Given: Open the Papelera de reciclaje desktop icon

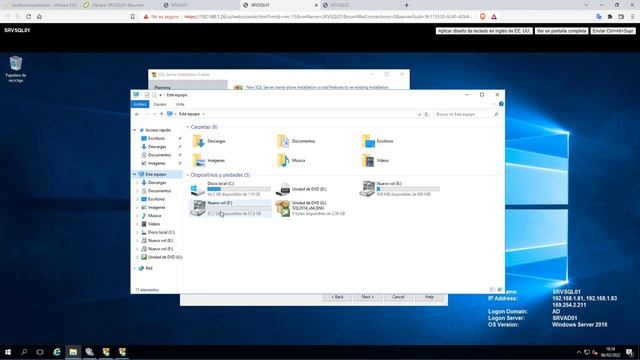Looking at the screenshot, I should click(16, 69).
